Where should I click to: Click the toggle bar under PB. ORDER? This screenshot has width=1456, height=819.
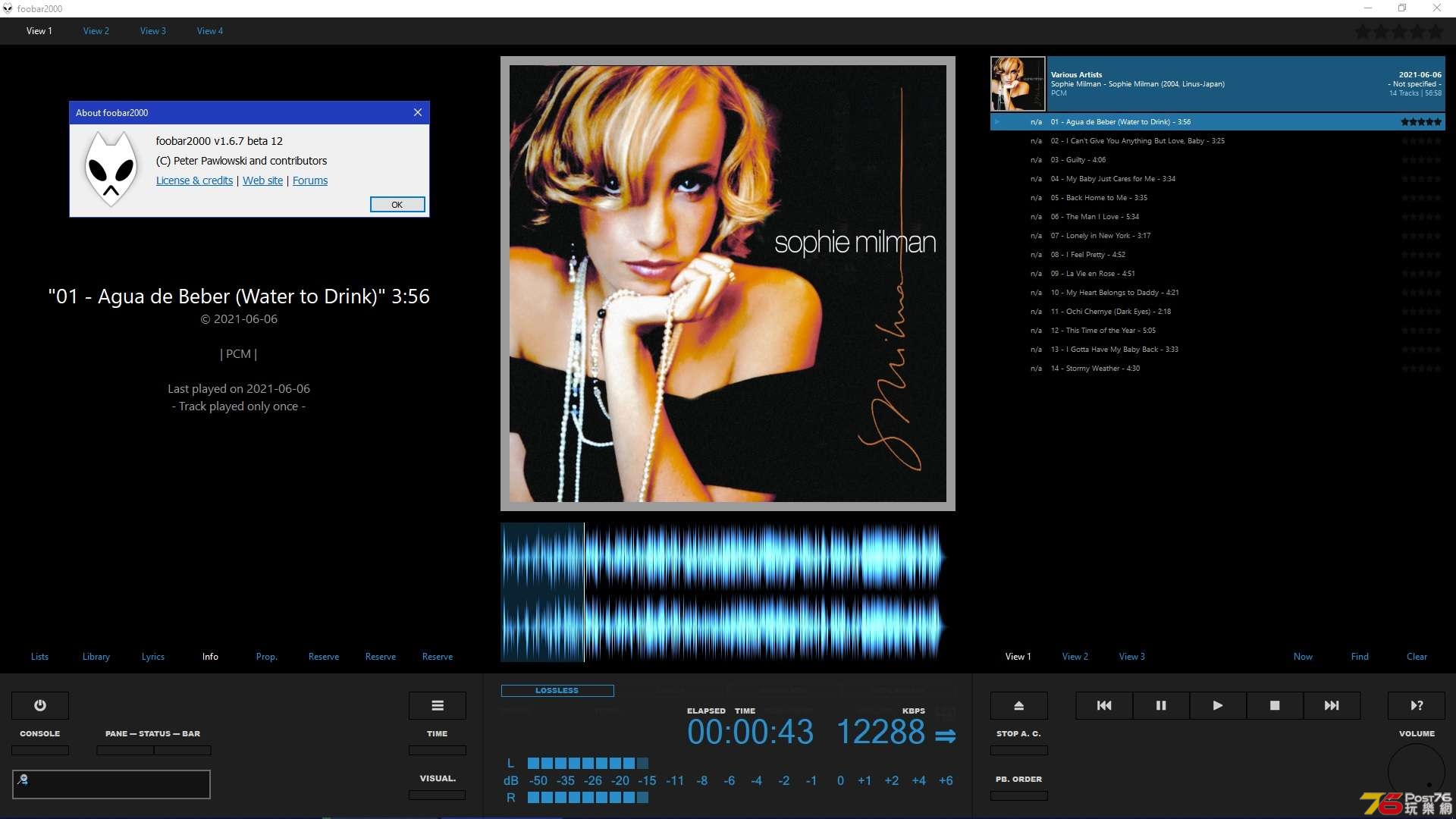tap(1019, 796)
